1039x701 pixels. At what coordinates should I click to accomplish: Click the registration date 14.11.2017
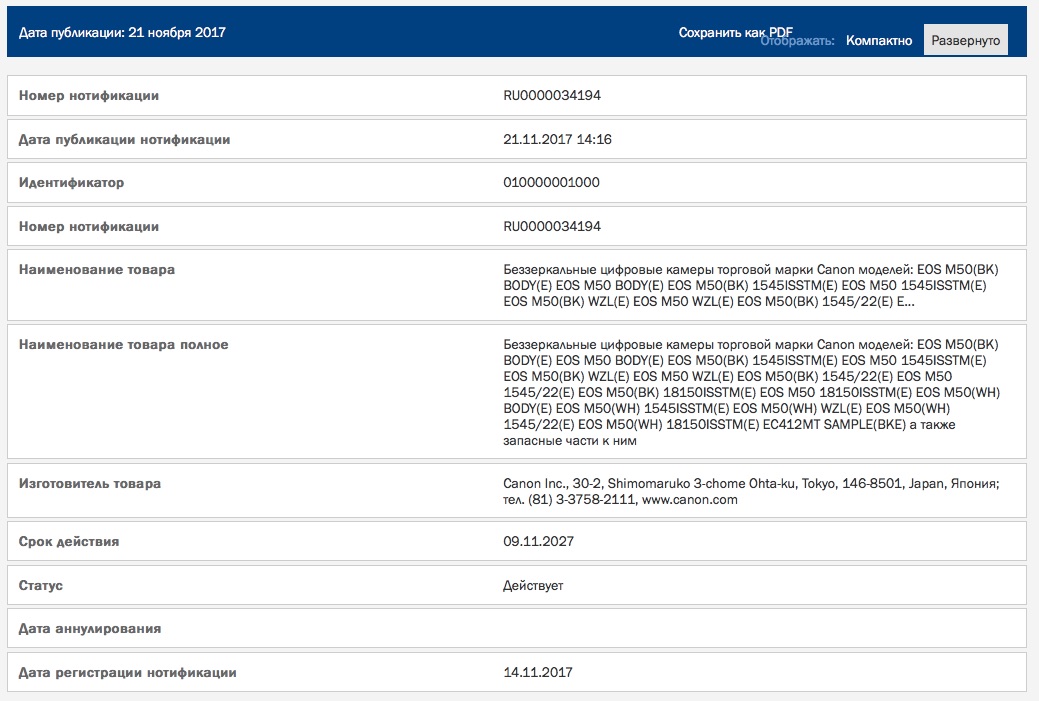[x=537, y=672]
